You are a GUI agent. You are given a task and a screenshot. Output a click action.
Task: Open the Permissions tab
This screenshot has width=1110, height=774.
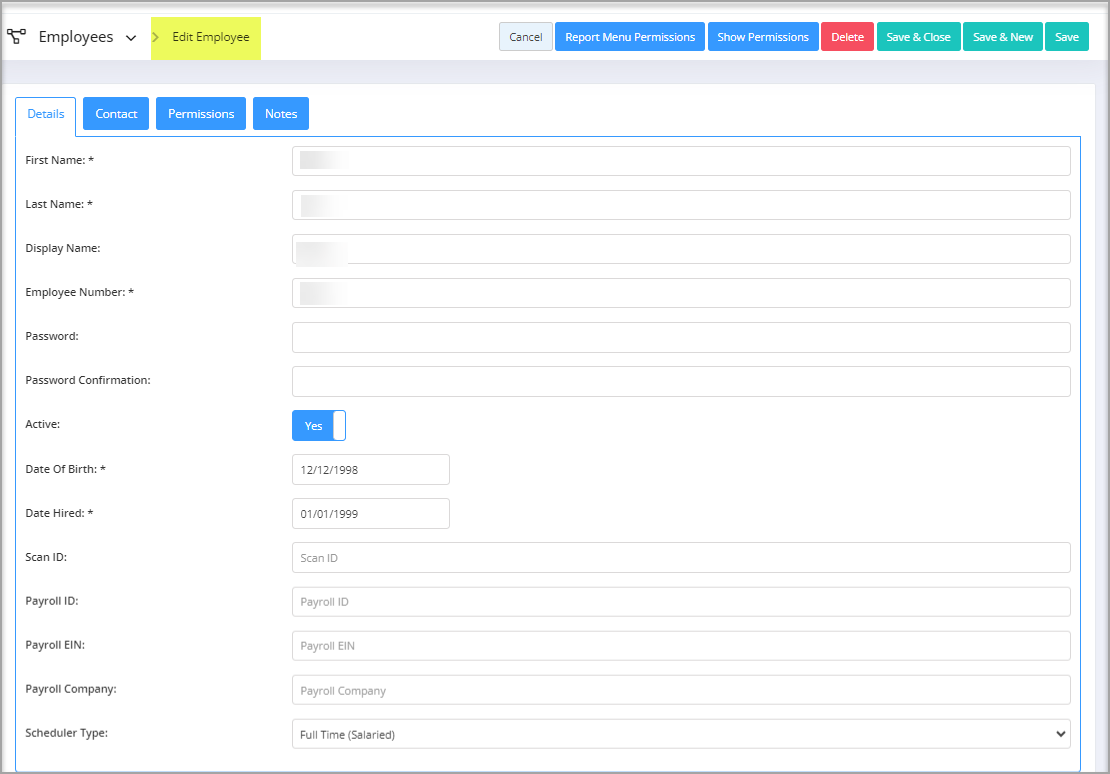(201, 113)
